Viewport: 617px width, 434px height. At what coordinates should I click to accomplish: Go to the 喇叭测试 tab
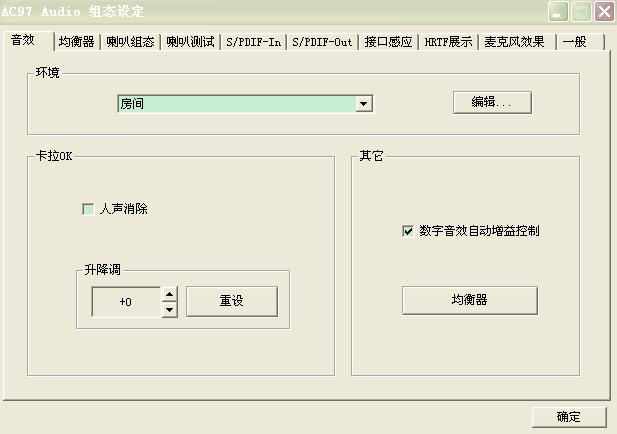(x=190, y=42)
